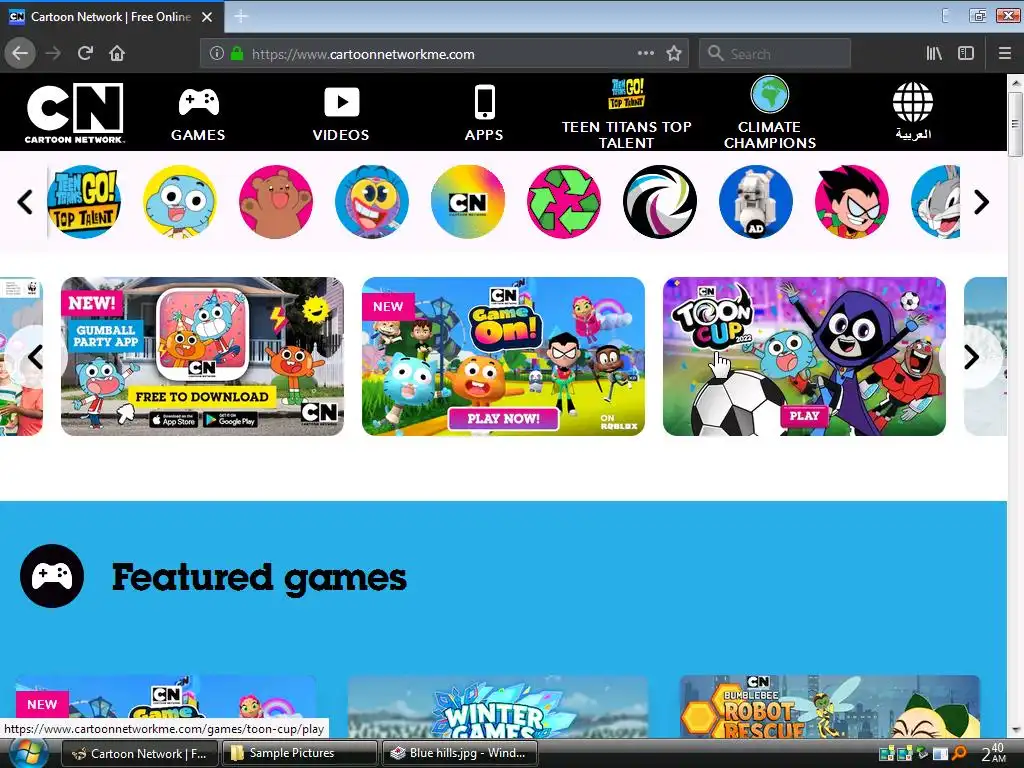Select the rainbow CN logo circle
The width and height of the screenshot is (1024, 768).
pyautogui.click(x=468, y=202)
